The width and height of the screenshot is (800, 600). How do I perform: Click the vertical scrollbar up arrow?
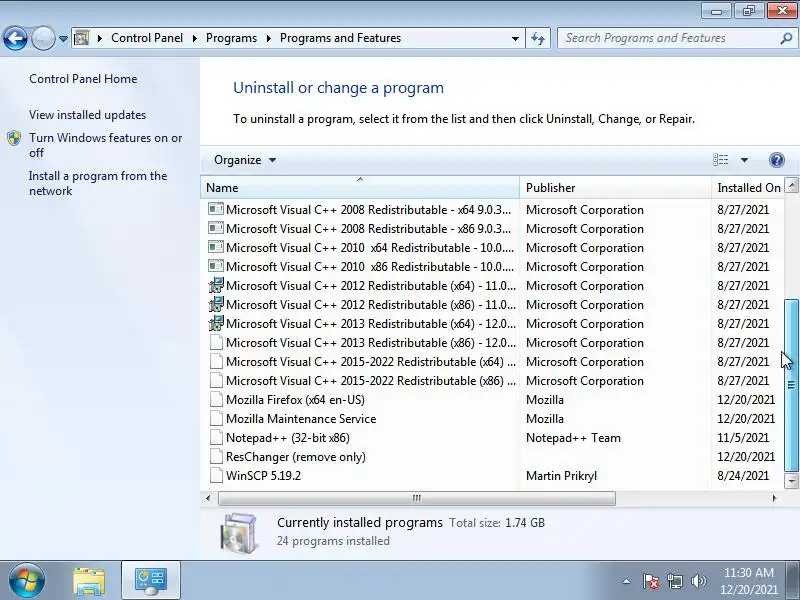(791, 185)
